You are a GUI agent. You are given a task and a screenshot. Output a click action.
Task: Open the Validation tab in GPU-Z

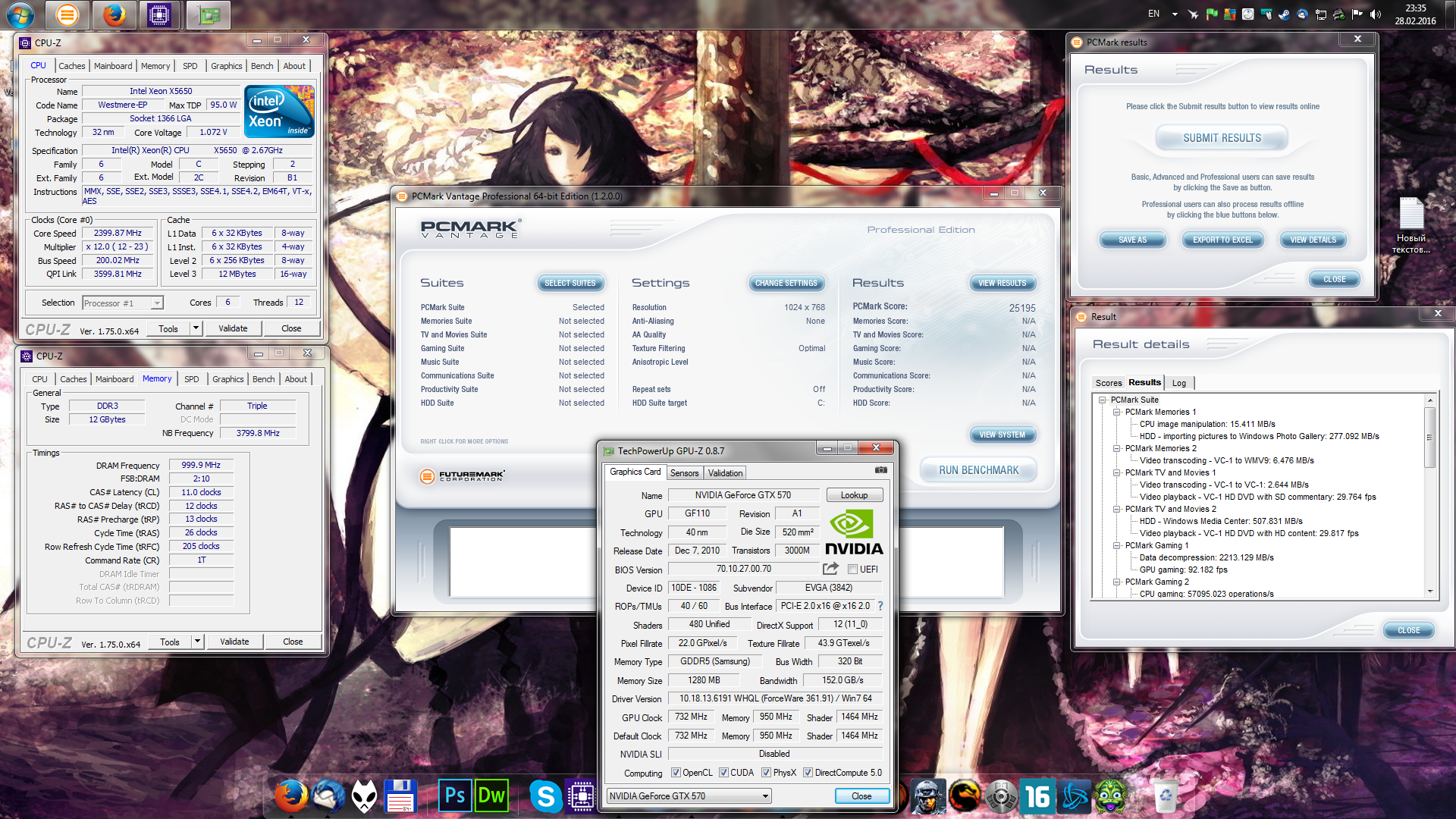725,473
